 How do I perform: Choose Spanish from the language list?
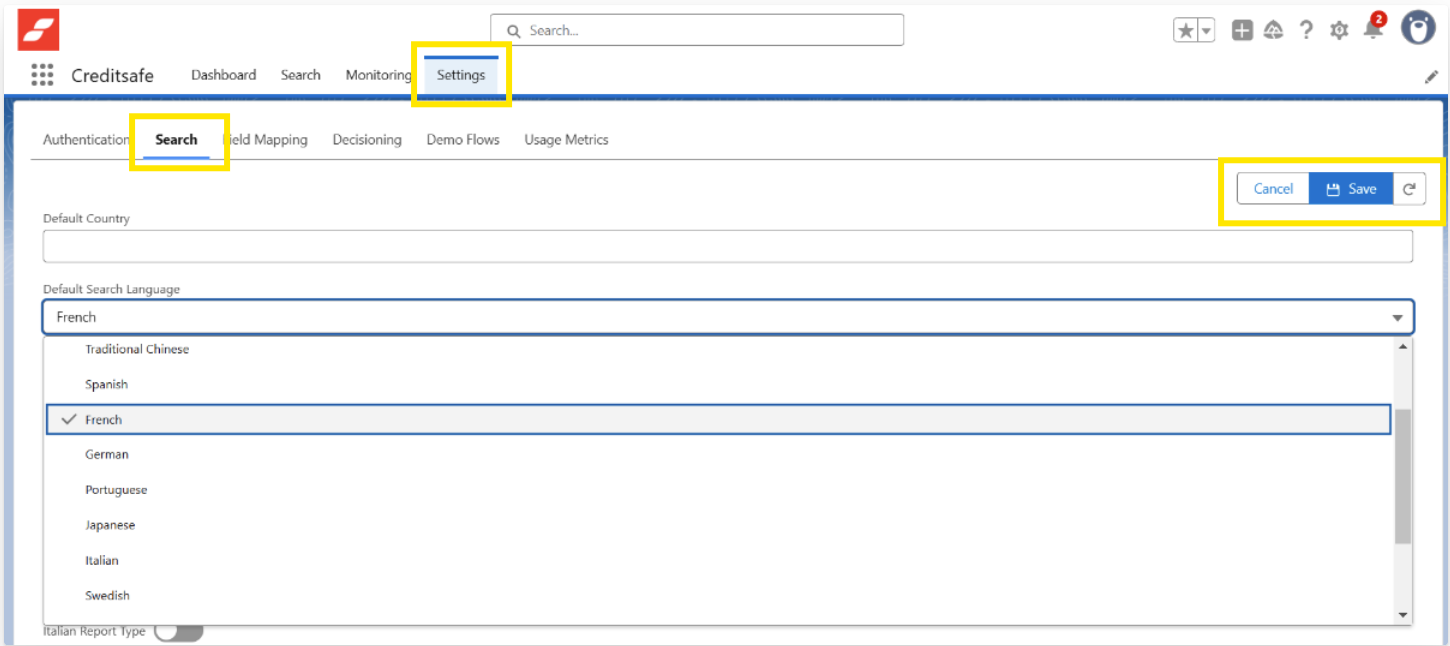click(718, 384)
